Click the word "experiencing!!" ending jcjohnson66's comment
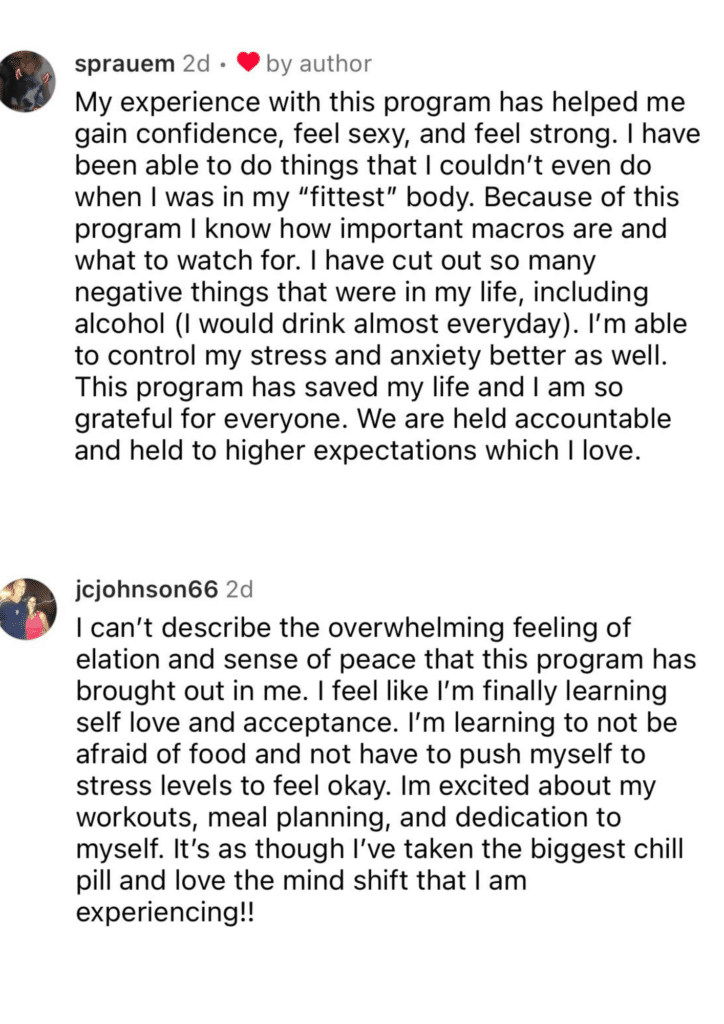 click(x=165, y=912)
